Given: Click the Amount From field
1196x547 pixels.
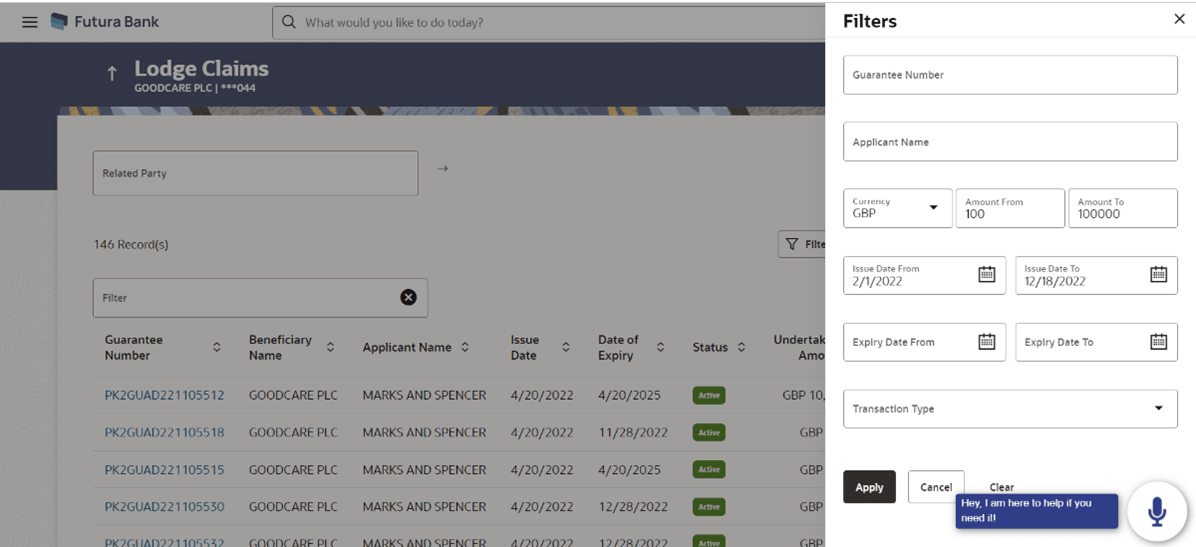Looking at the screenshot, I should (1010, 208).
